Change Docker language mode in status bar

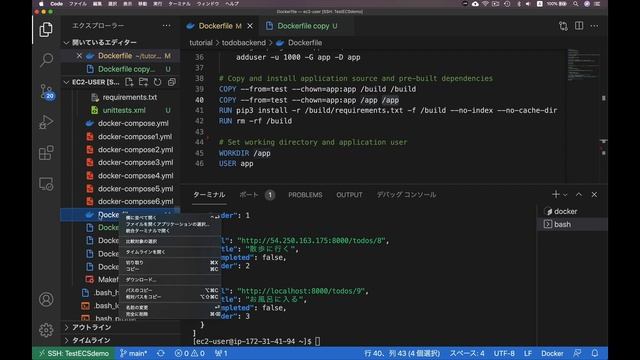pyautogui.click(x=552, y=353)
